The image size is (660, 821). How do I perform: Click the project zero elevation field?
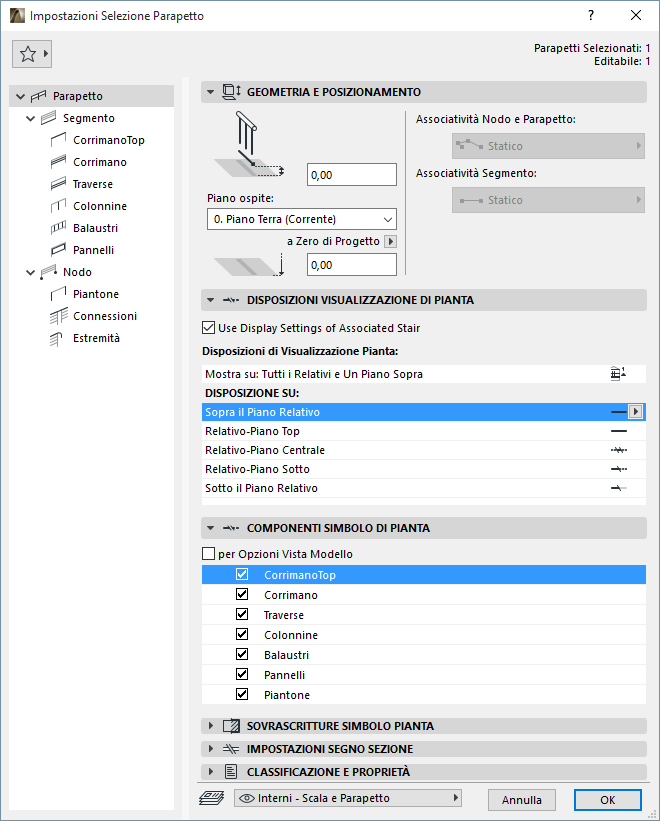click(352, 265)
